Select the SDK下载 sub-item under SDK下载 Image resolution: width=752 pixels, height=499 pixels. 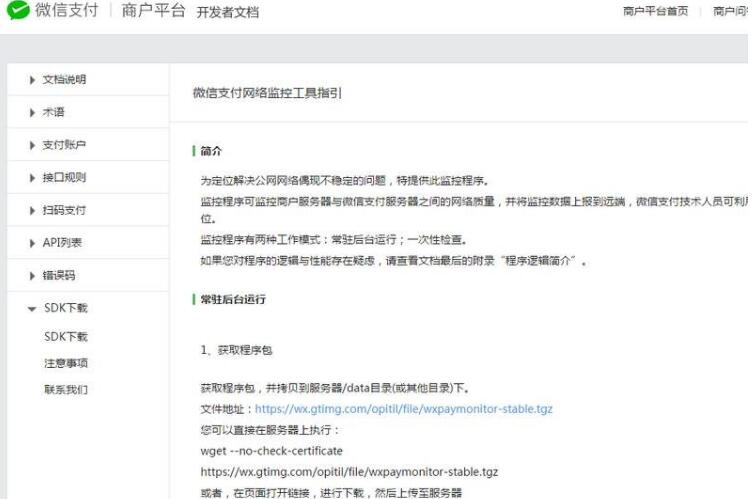(x=66, y=337)
